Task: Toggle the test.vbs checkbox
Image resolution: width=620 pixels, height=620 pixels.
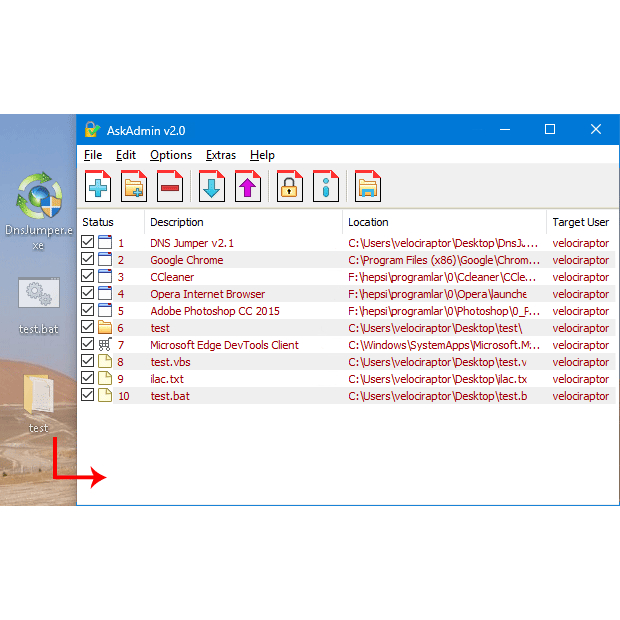Action: (87, 361)
